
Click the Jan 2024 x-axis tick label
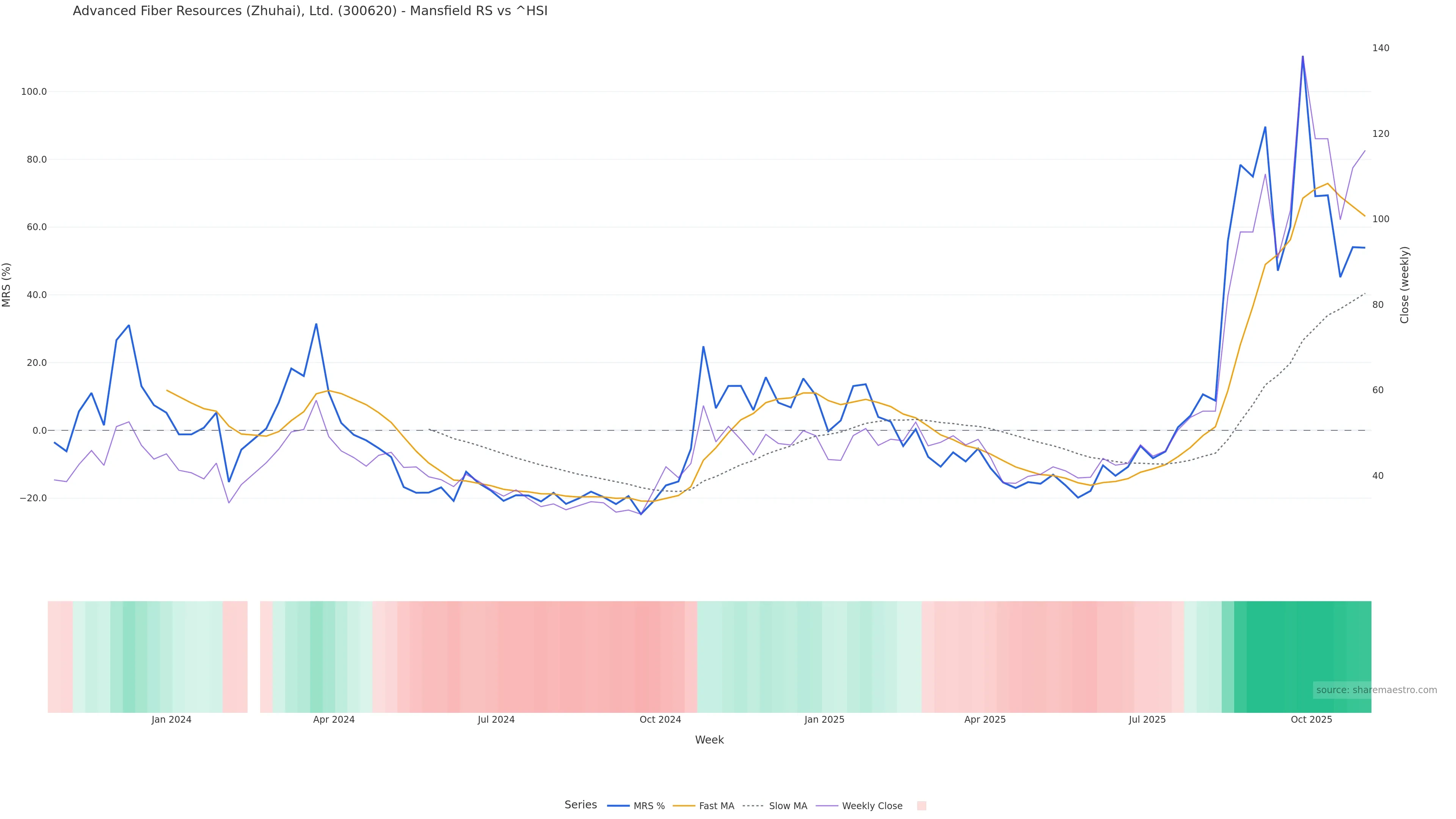pyautogui.click(x=171, y=720)
